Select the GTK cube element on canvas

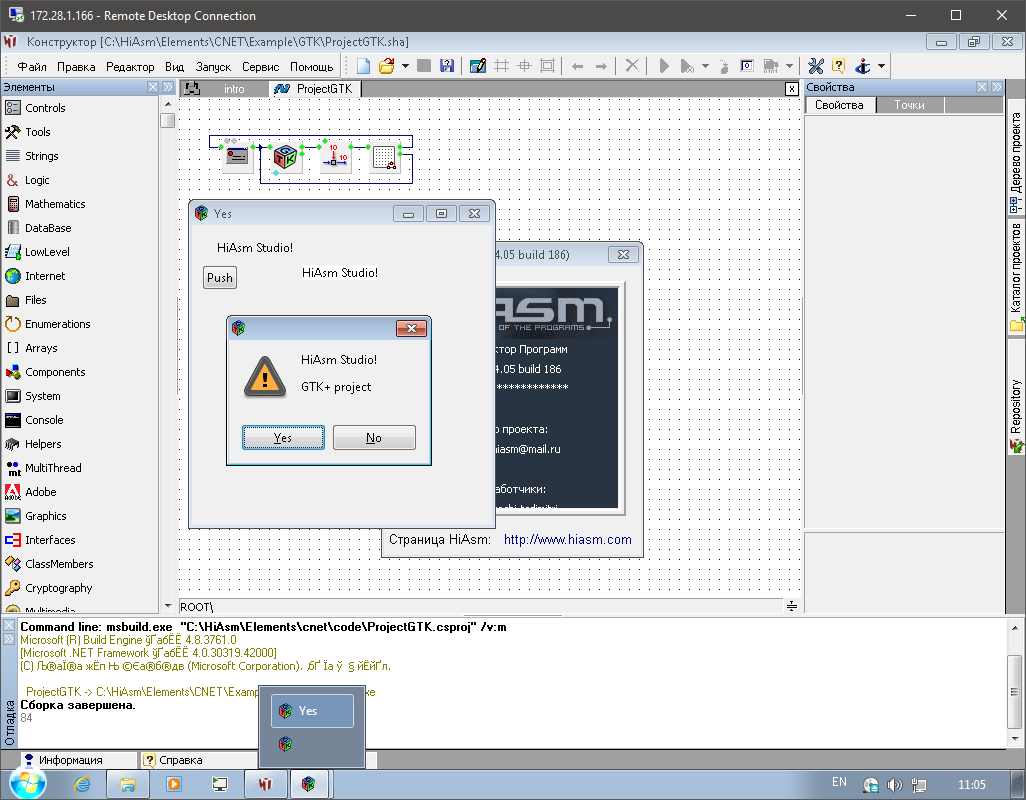[286, 157]
